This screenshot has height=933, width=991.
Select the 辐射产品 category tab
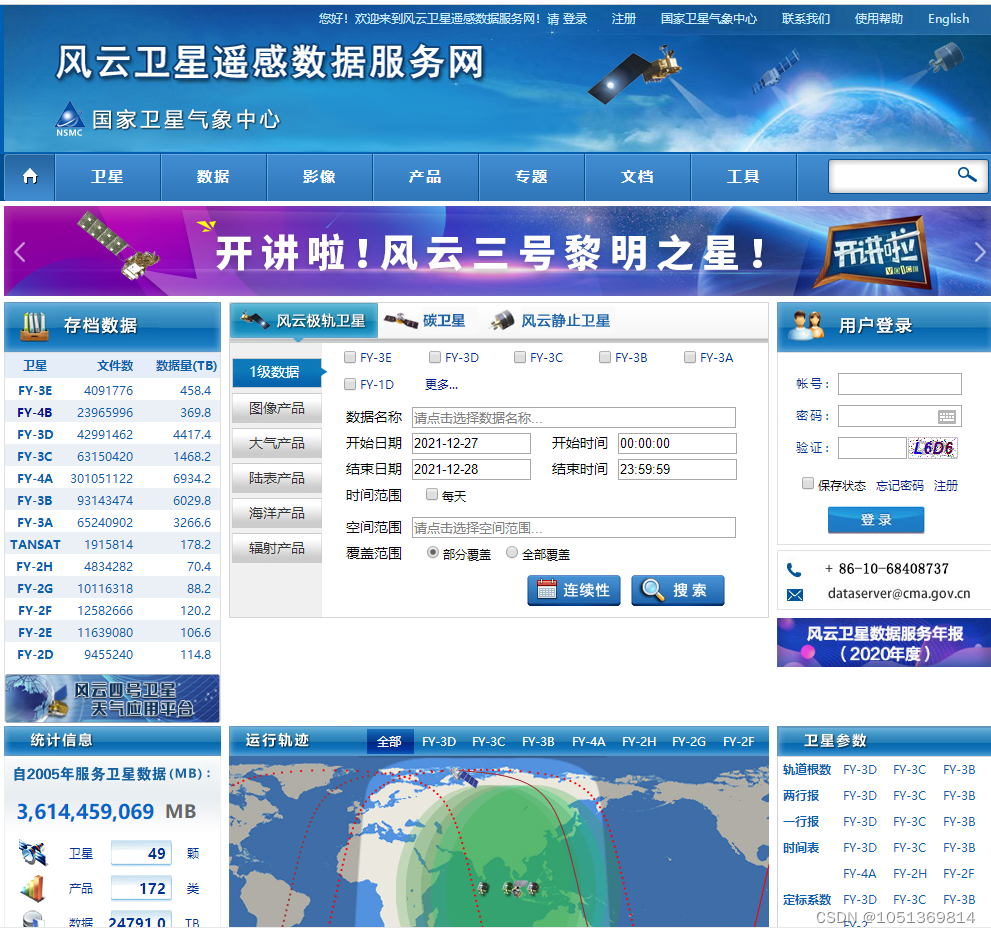(x=277, y=548)
